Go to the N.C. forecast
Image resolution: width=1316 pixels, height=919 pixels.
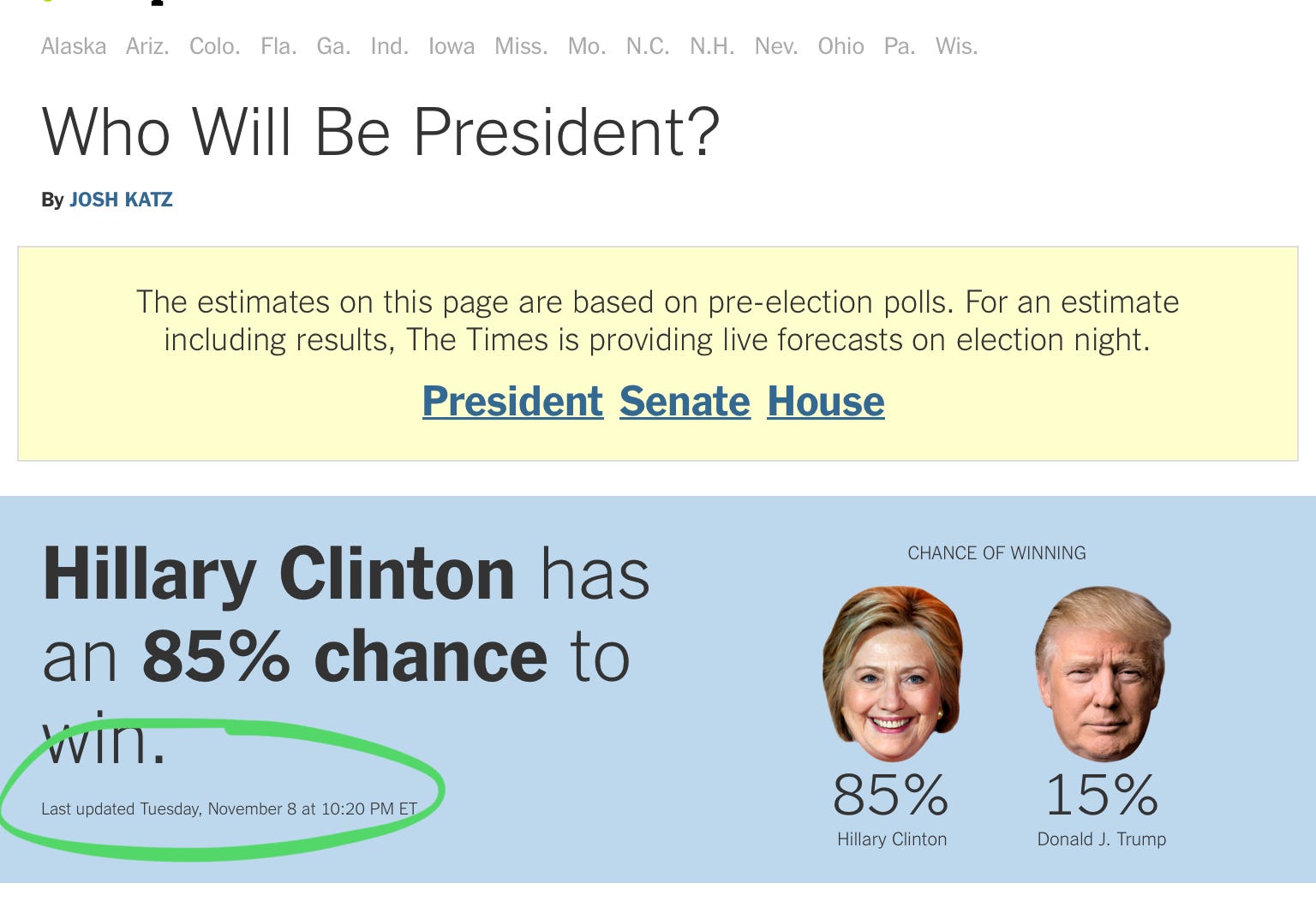click(648, 46)
